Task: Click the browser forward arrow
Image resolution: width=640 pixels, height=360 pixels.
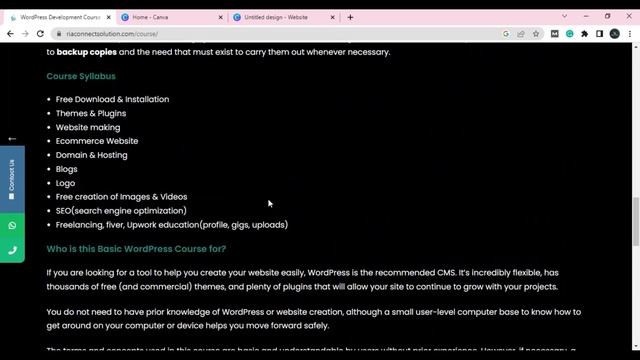Action: tap(25, 34)
